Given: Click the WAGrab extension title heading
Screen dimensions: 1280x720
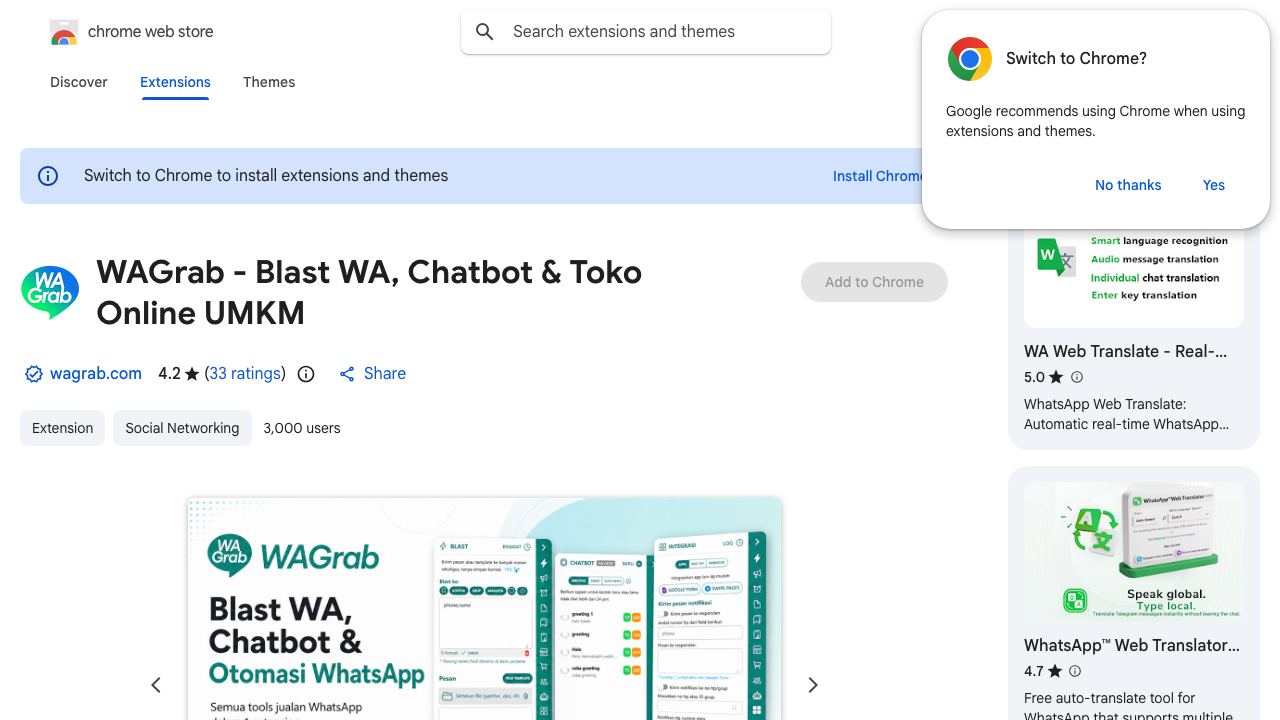Looking at the screenshot, I should tap(369, 292).
